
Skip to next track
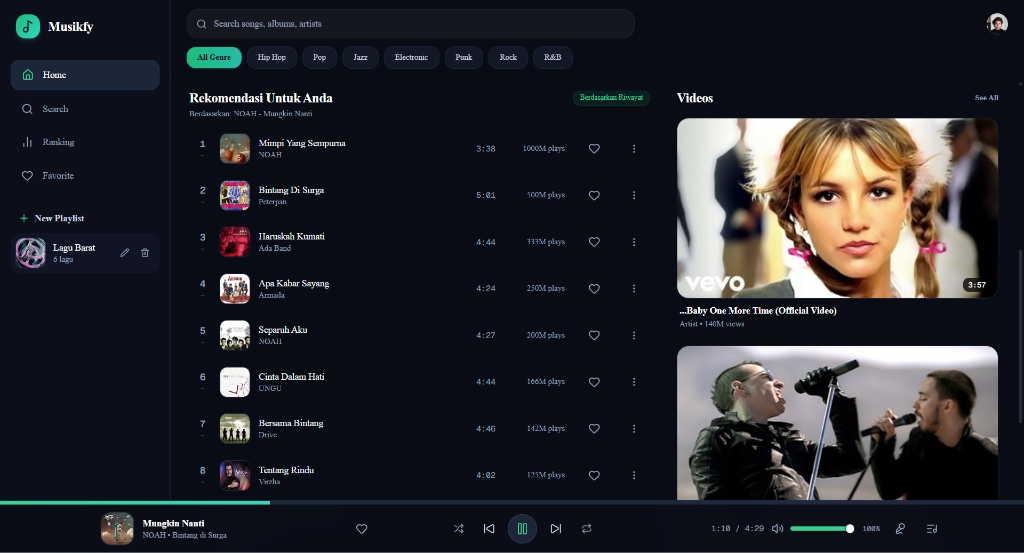tap(556, 529)
